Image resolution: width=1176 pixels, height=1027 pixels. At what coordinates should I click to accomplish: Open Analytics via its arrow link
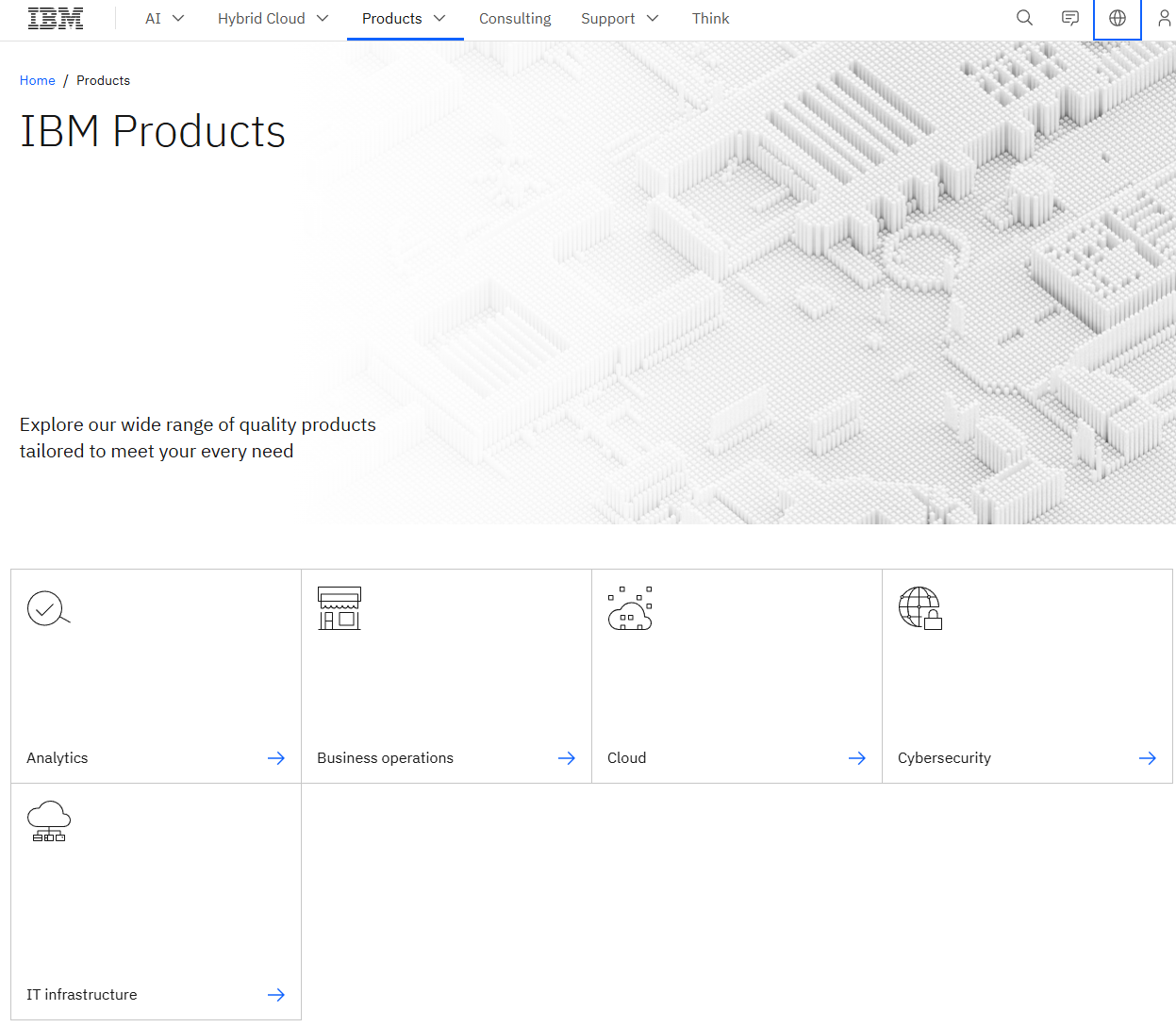(x=276, y=757)
